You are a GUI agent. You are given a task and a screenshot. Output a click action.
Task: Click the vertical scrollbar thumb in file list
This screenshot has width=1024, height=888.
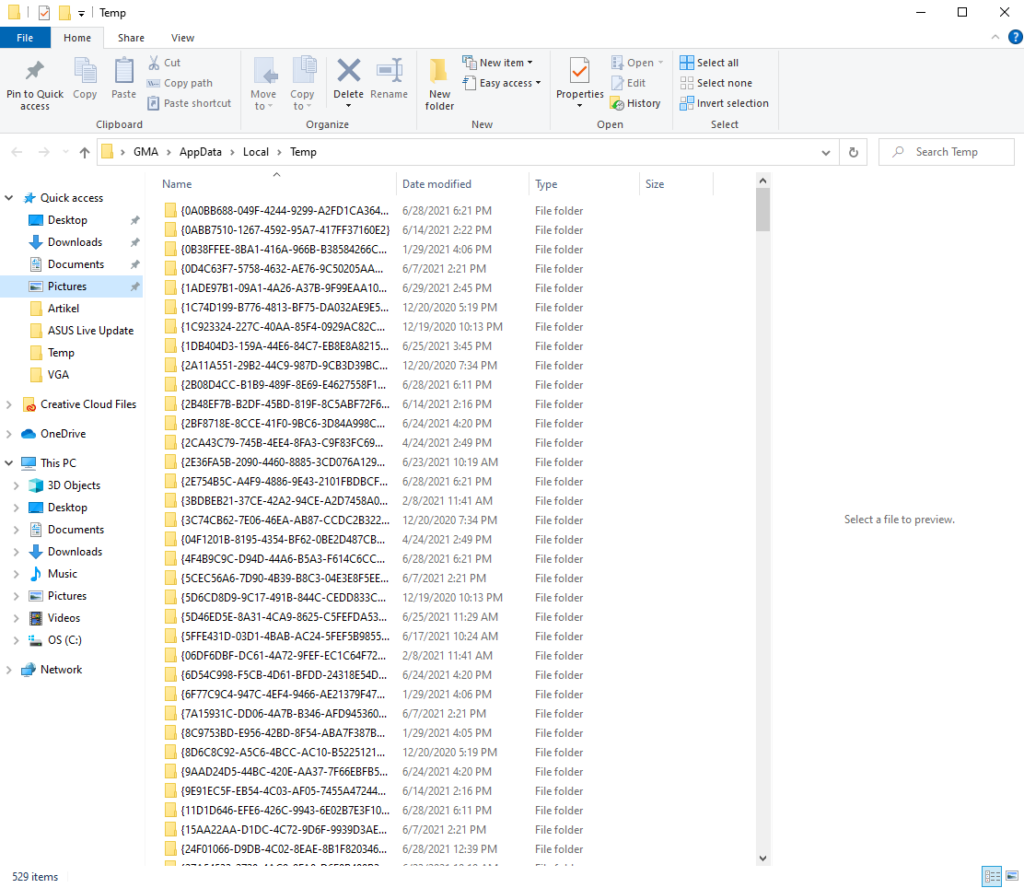point(763,208)
